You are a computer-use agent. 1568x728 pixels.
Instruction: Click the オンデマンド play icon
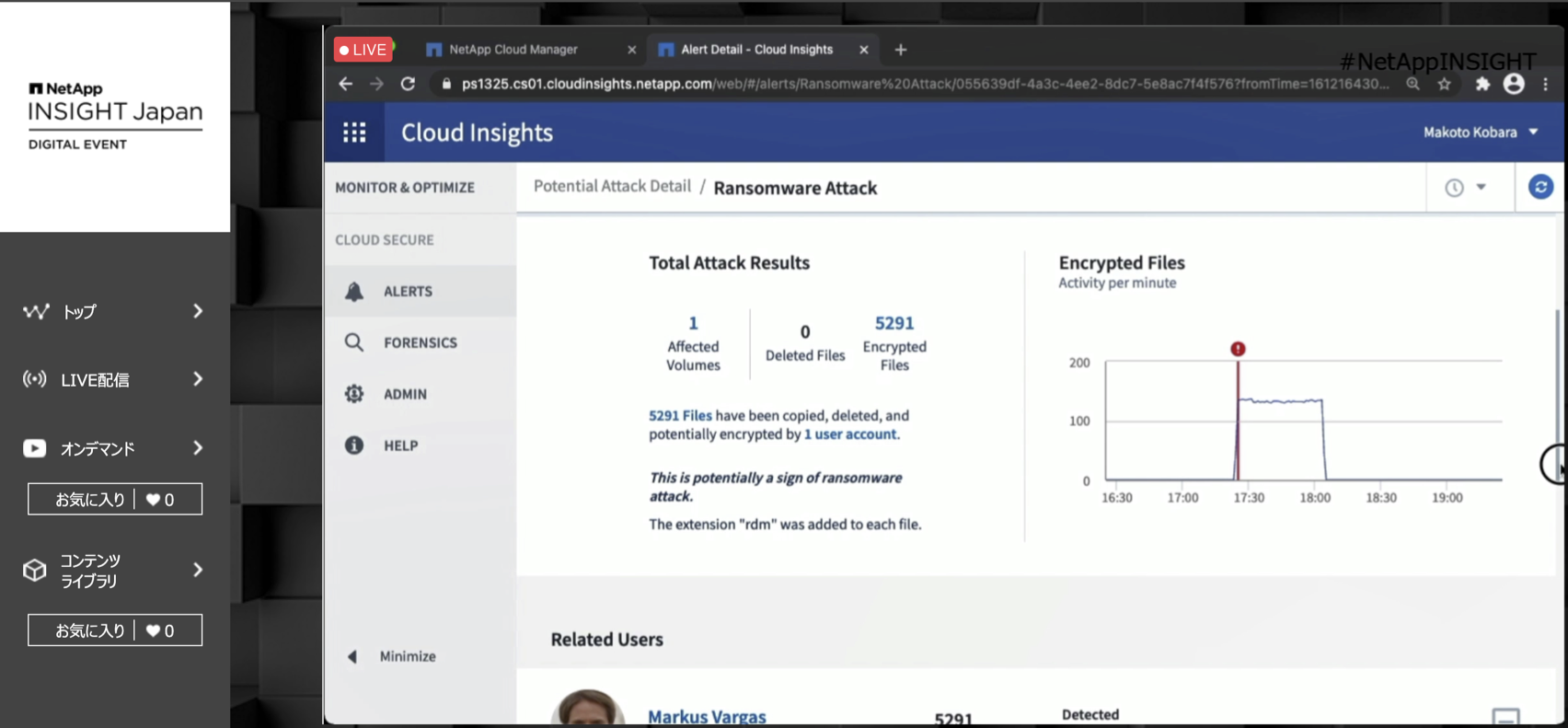35,448
